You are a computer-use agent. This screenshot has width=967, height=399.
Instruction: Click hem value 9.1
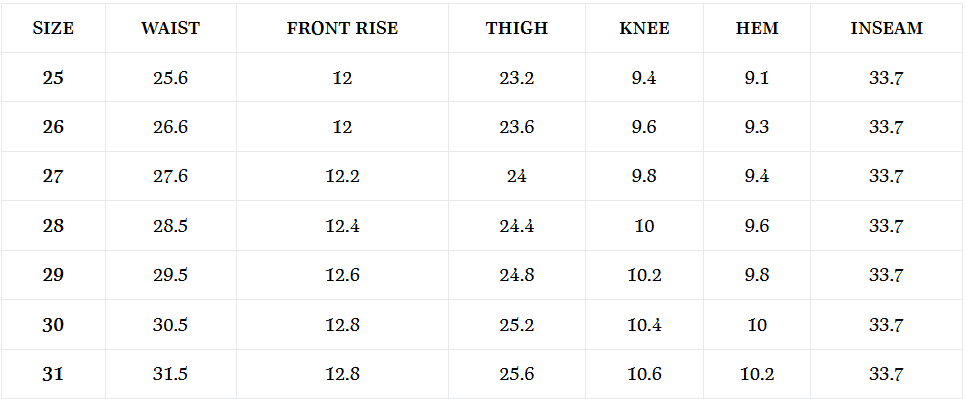757,78
